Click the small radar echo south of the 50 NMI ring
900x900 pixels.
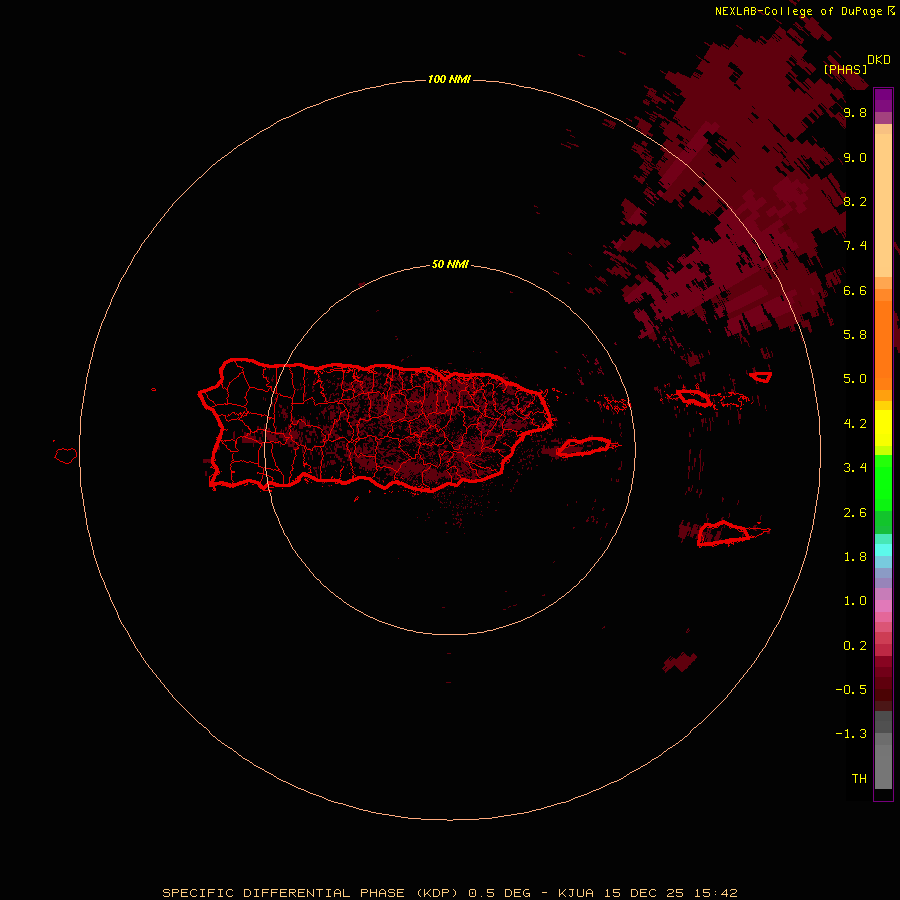[x=680, y=662]
